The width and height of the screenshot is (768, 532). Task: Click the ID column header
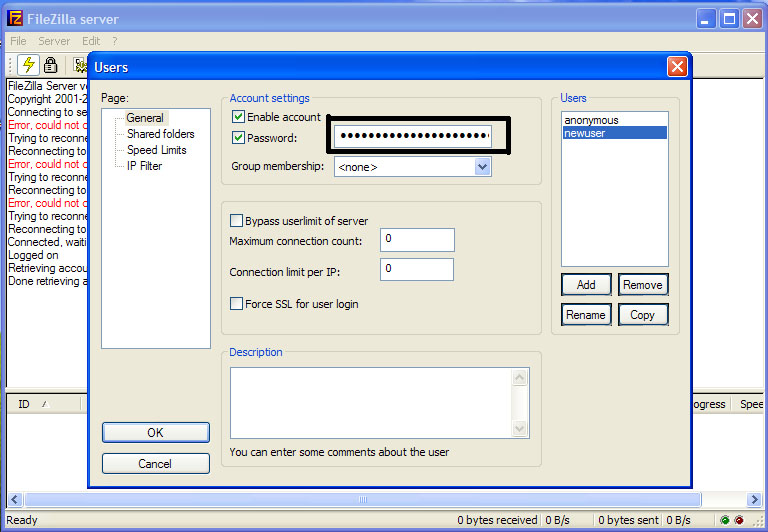[43, 404]
